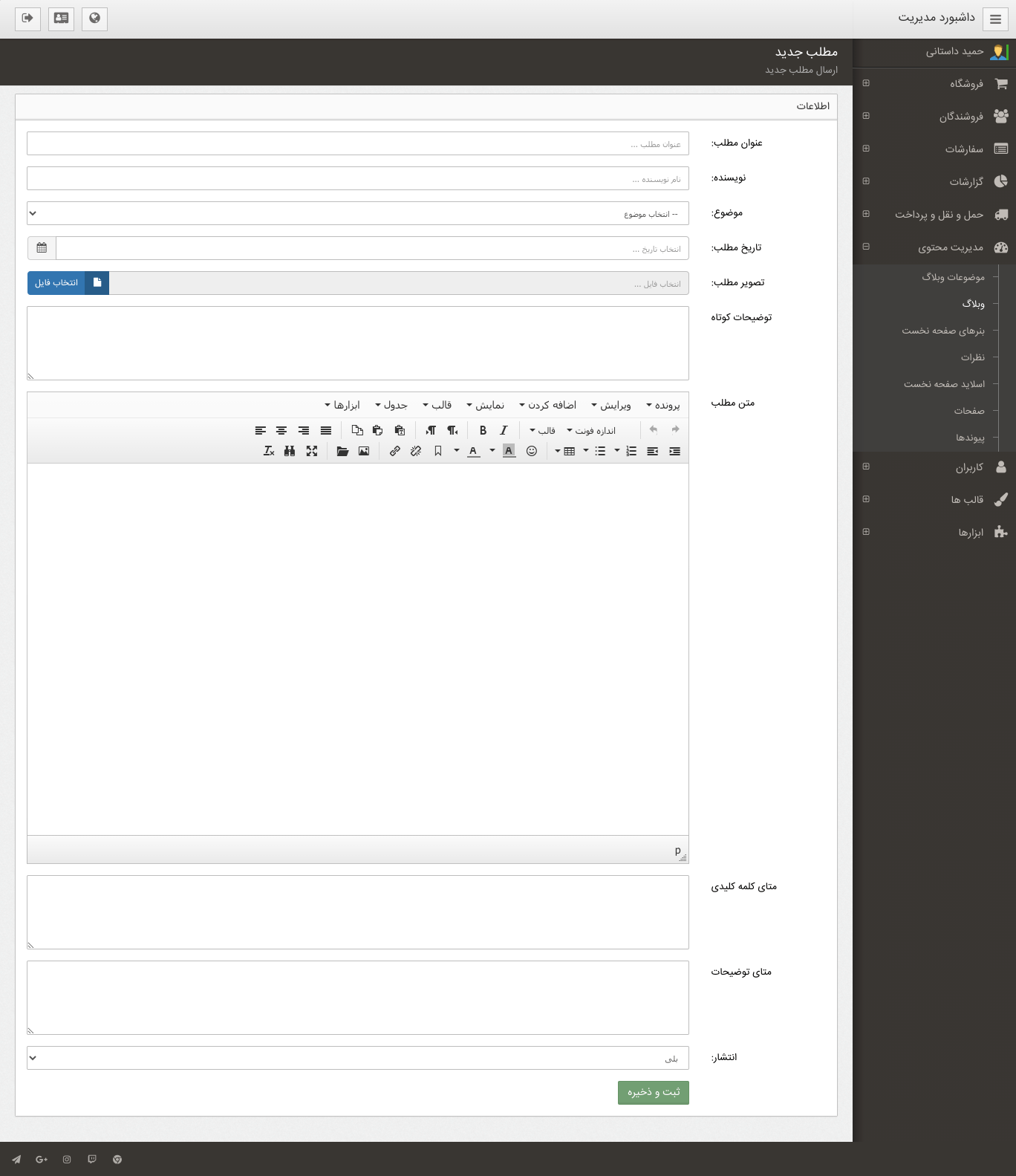The image size is (1016, 1176).
Task: Toggle bold formatting in the editor
Action: tap(483, 430)
